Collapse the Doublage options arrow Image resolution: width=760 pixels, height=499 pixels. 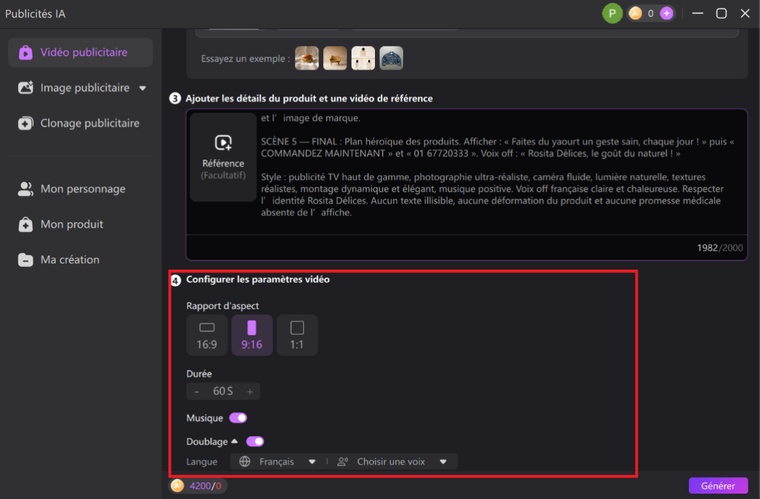point(234,441)
